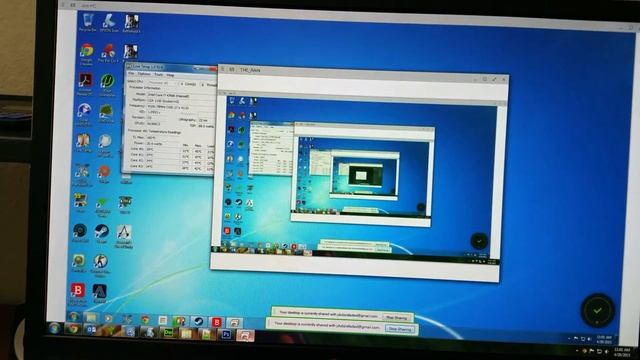The image size is (640, 360).
Task: Open the dark A-logo desktop shortcut
Action: [99, 293]
